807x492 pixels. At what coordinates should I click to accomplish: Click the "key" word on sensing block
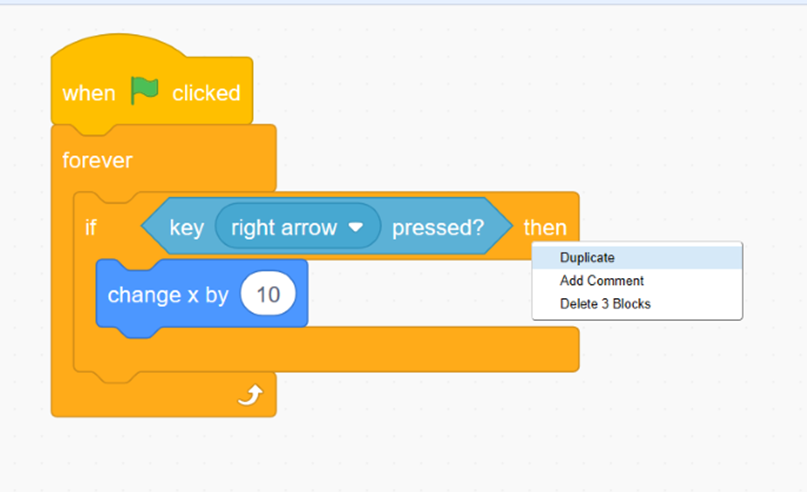(x=186, y=228)
